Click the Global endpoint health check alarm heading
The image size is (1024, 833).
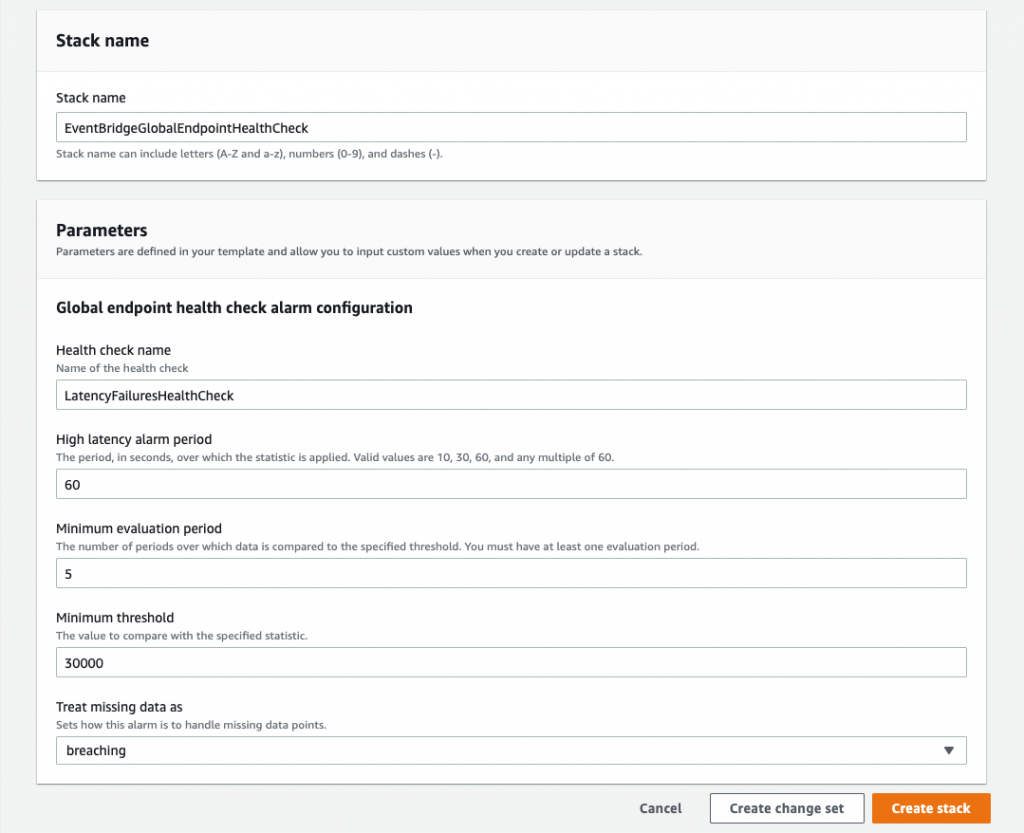(x=234, y=308)
